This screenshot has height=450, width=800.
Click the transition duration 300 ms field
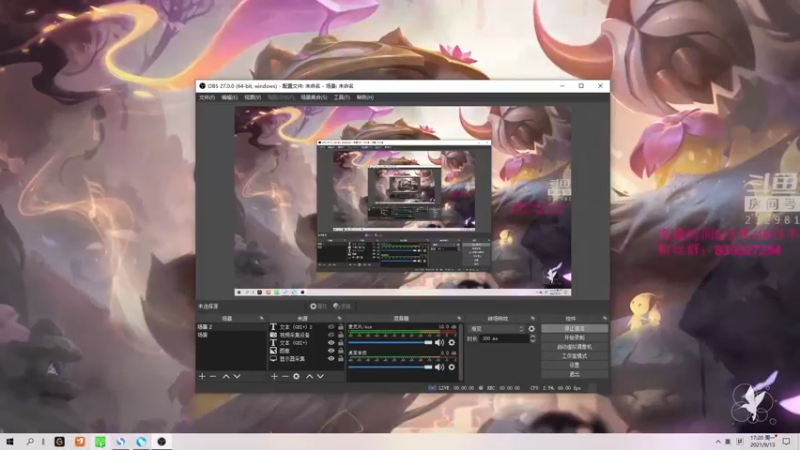tap(504, 338)
